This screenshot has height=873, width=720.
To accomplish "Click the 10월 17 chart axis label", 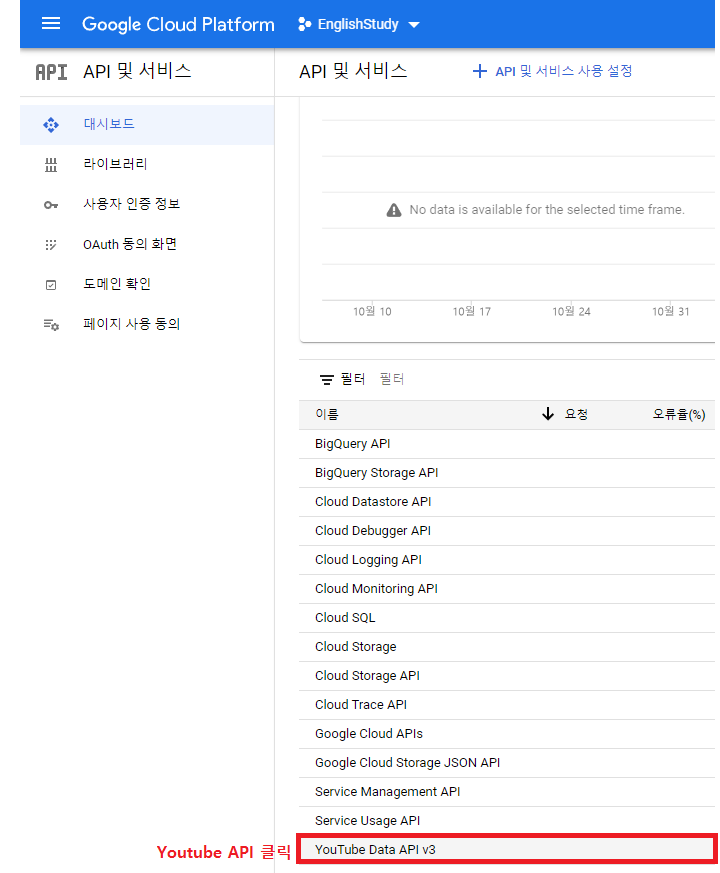I will pos(472,311).
